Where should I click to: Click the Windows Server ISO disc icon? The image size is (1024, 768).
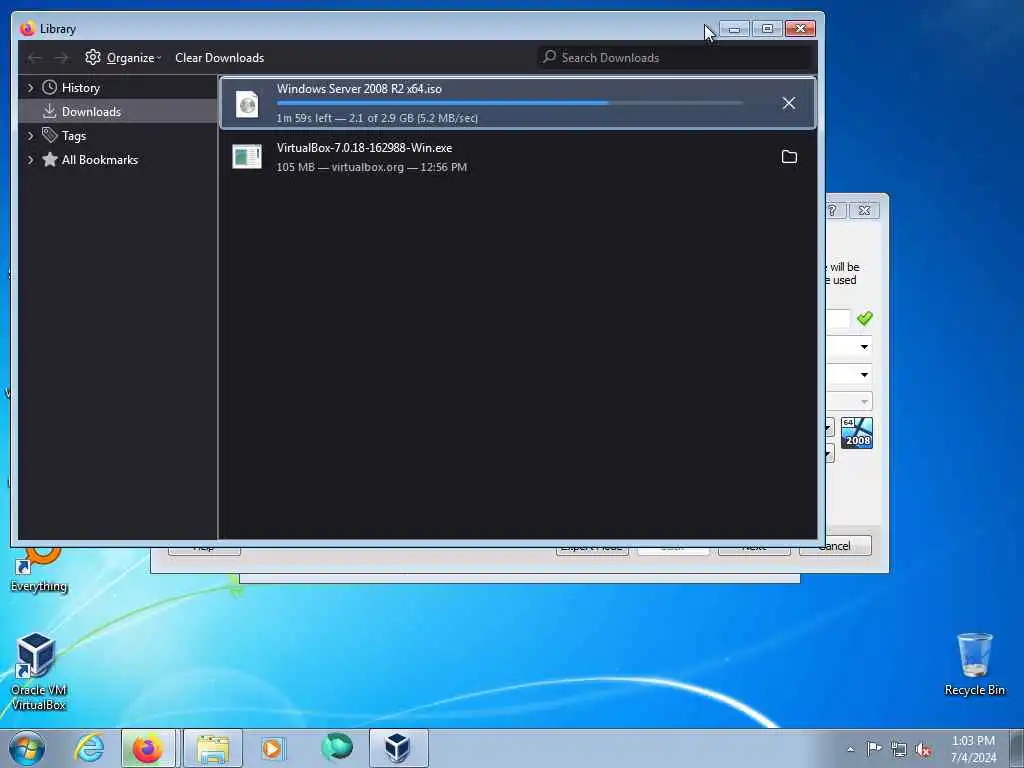click(248, 104)
